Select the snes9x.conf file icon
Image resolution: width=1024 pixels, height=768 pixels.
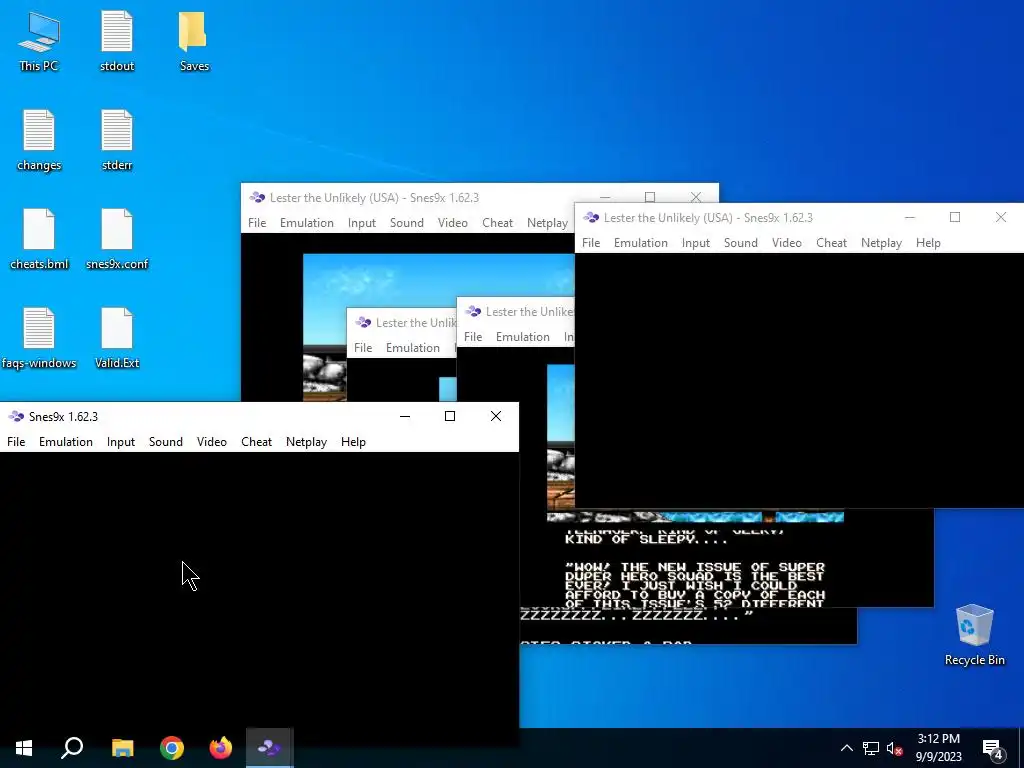pyautogui.click(x=117, y=239)
